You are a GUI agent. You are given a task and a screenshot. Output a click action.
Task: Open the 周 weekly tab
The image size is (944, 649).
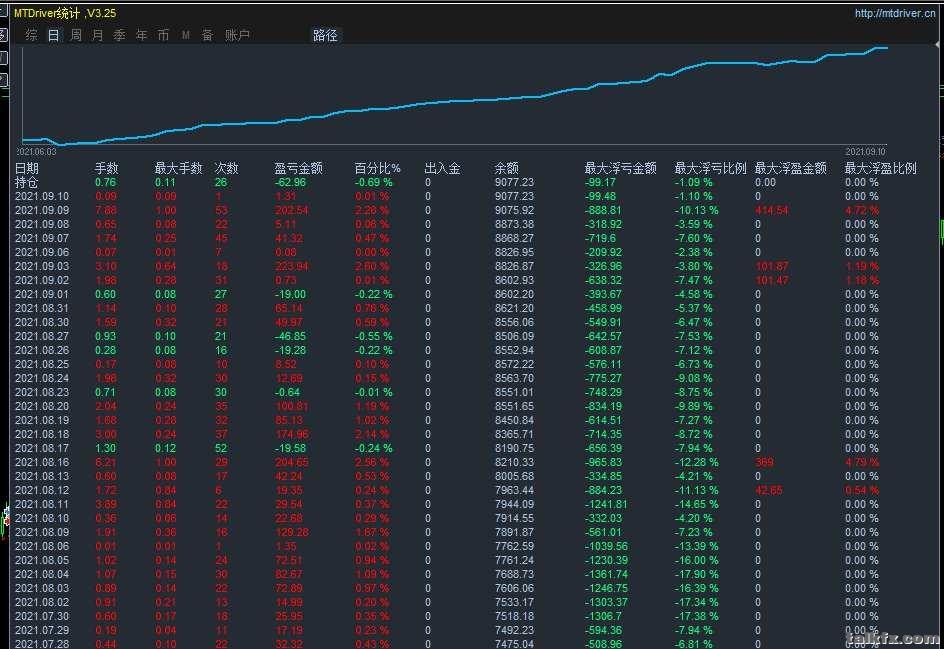[x=76, y=36]
